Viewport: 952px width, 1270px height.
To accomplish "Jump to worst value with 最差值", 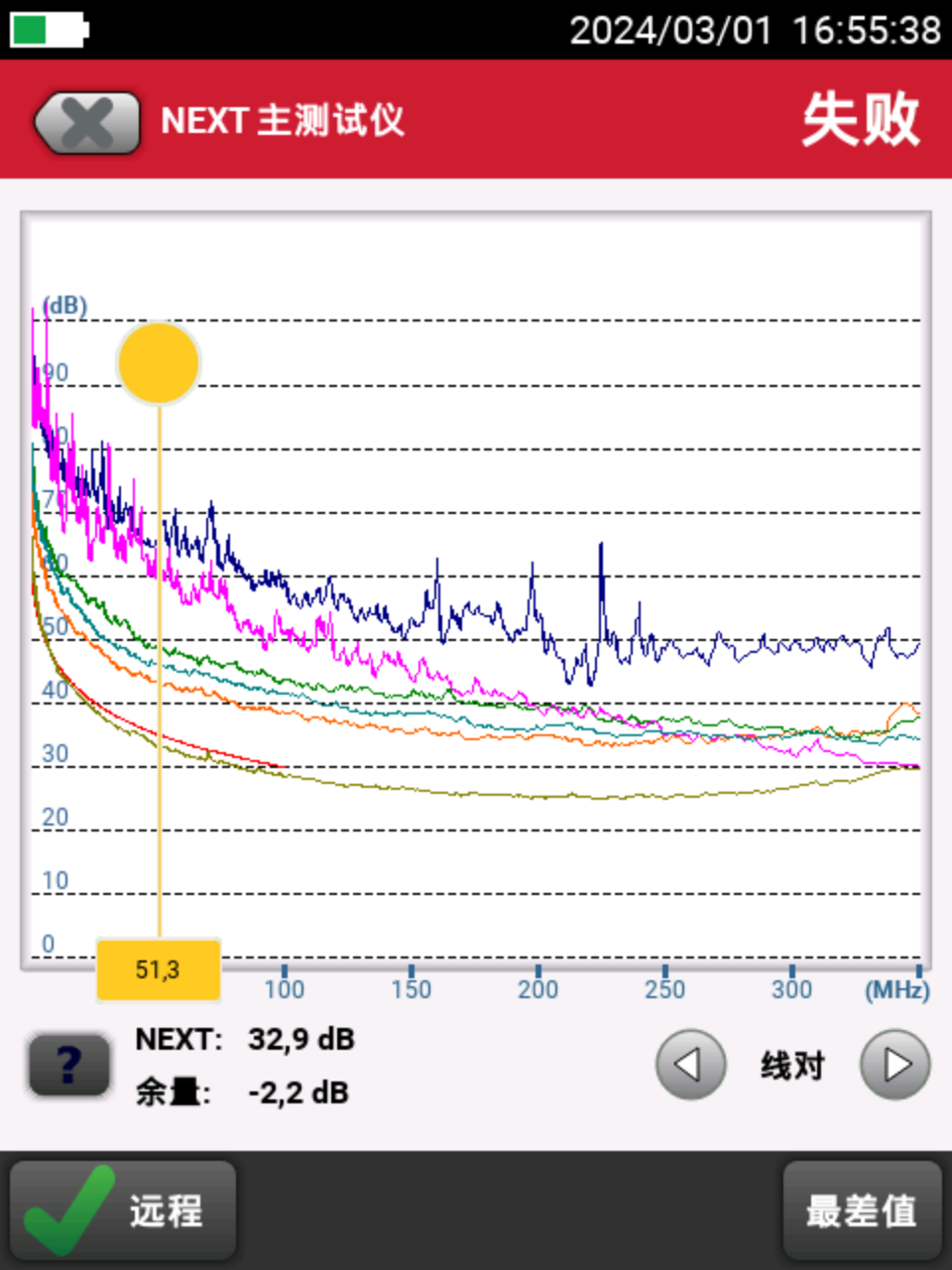I will pyautogui.click(x=861, y=1210).
